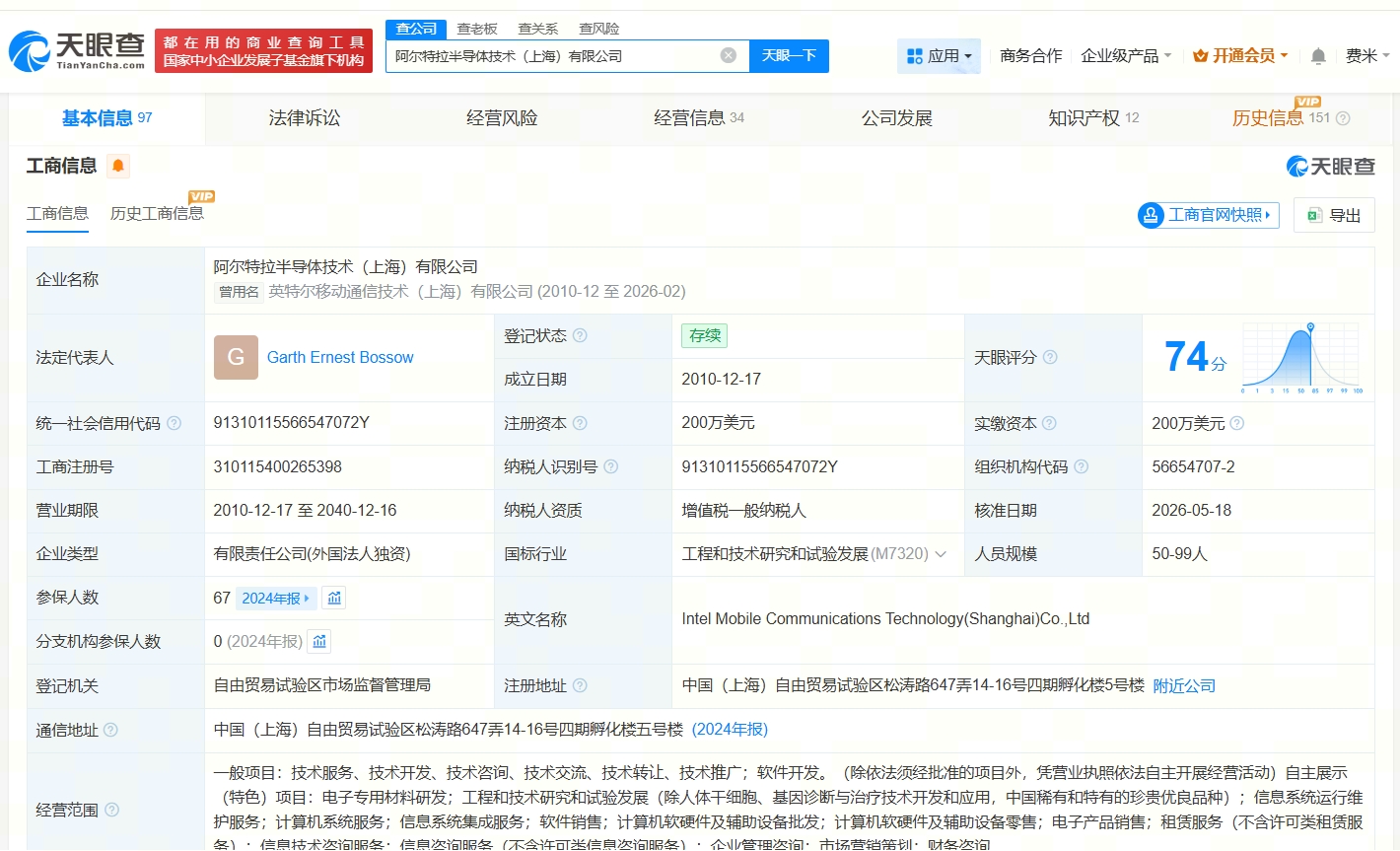Click the 曾用名 former name tag
Screen dimensions: 1400x851
click(239, 292)
